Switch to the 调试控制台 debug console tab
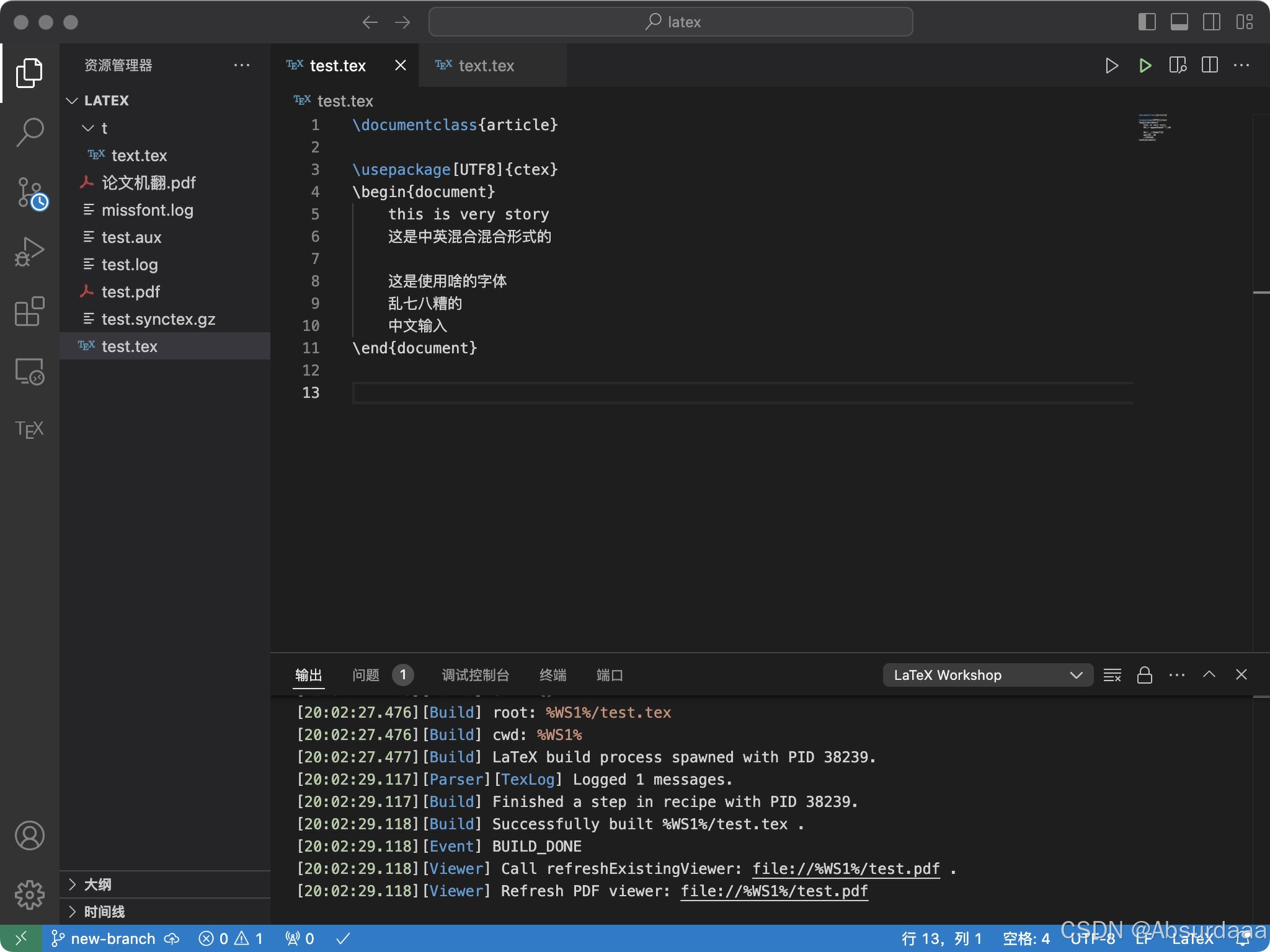The width and height of the screenshot is (1270, 952). point(476,675)
